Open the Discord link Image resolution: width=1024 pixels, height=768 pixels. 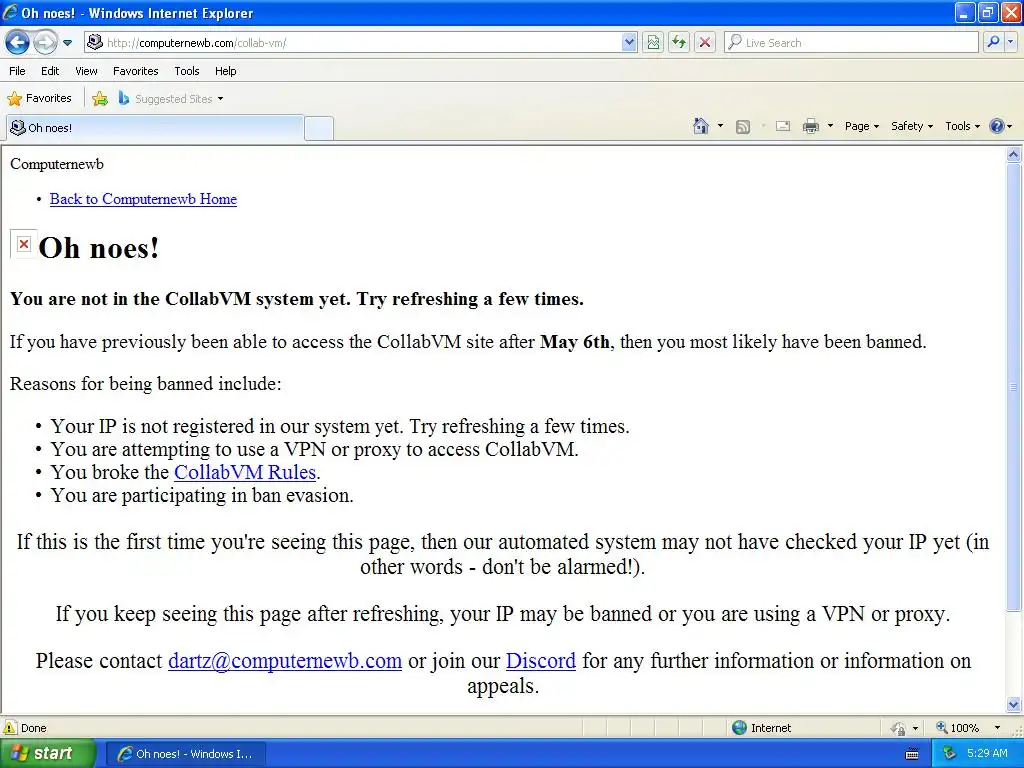pyautogui.click(x=541, y=661)
